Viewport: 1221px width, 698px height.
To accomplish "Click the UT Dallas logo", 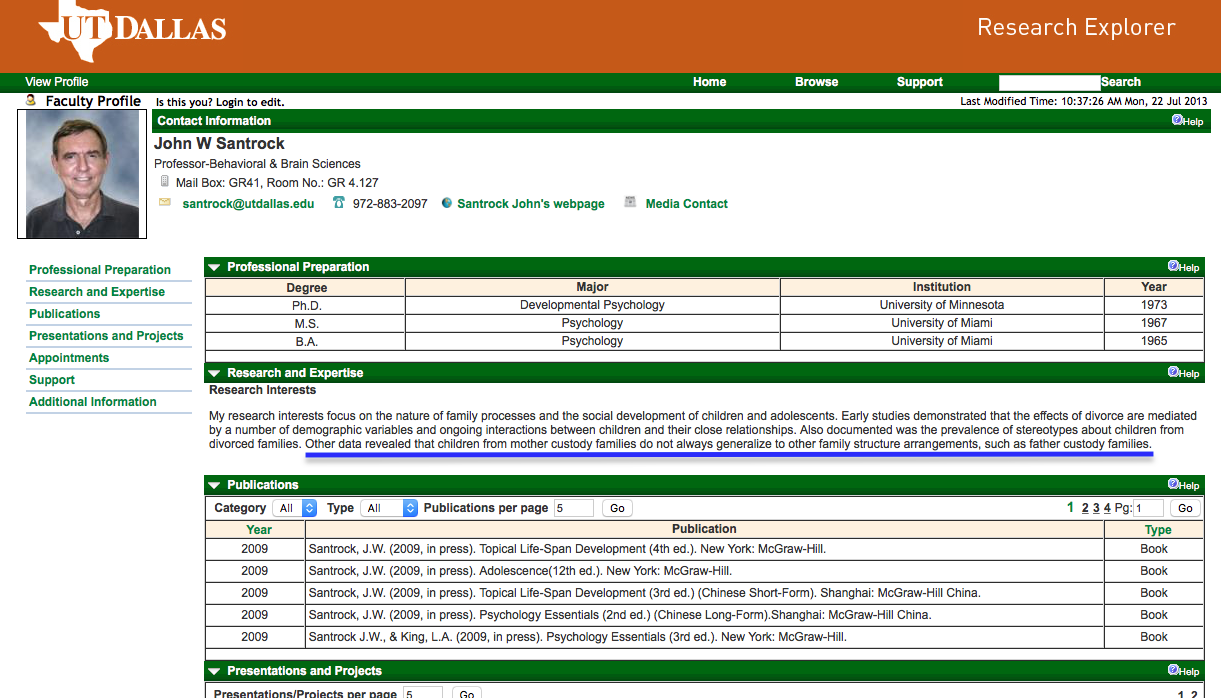I will coord(132,30).
